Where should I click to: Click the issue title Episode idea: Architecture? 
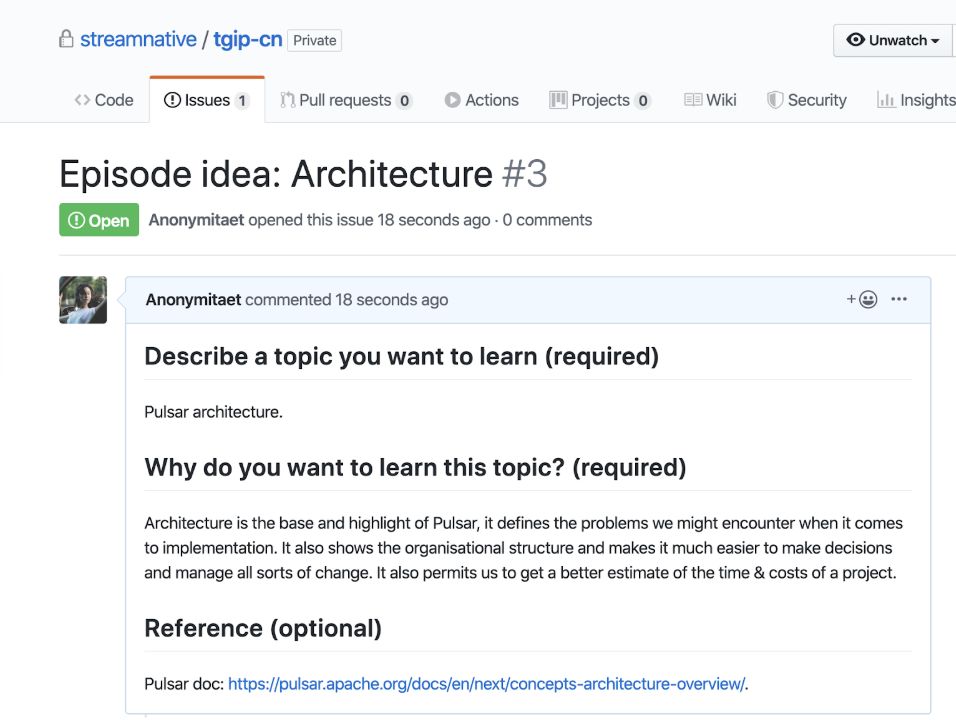pyautogui.click(x=276, y=174)
